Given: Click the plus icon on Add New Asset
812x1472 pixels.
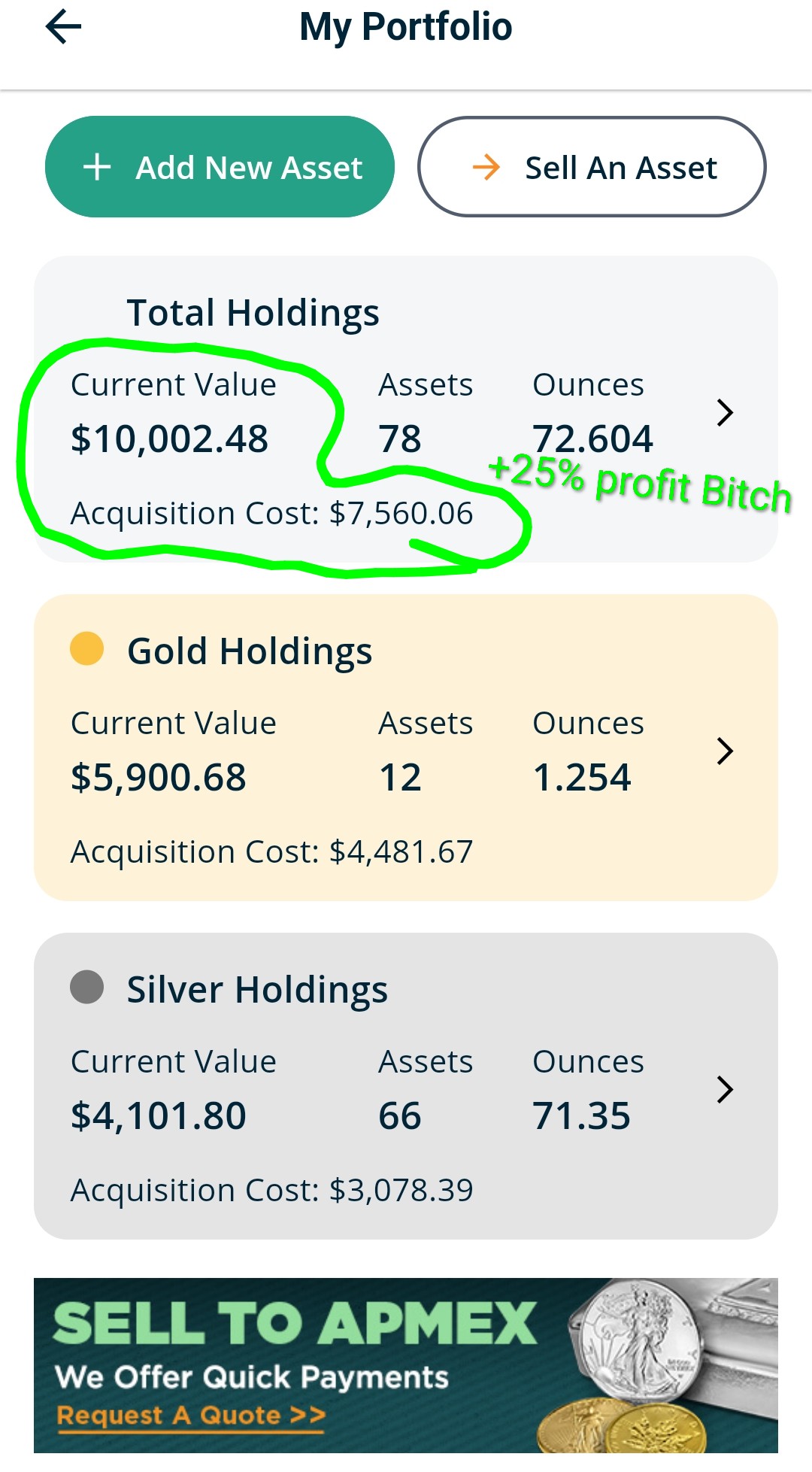Looking at the screenshot, I should [97, 167].
